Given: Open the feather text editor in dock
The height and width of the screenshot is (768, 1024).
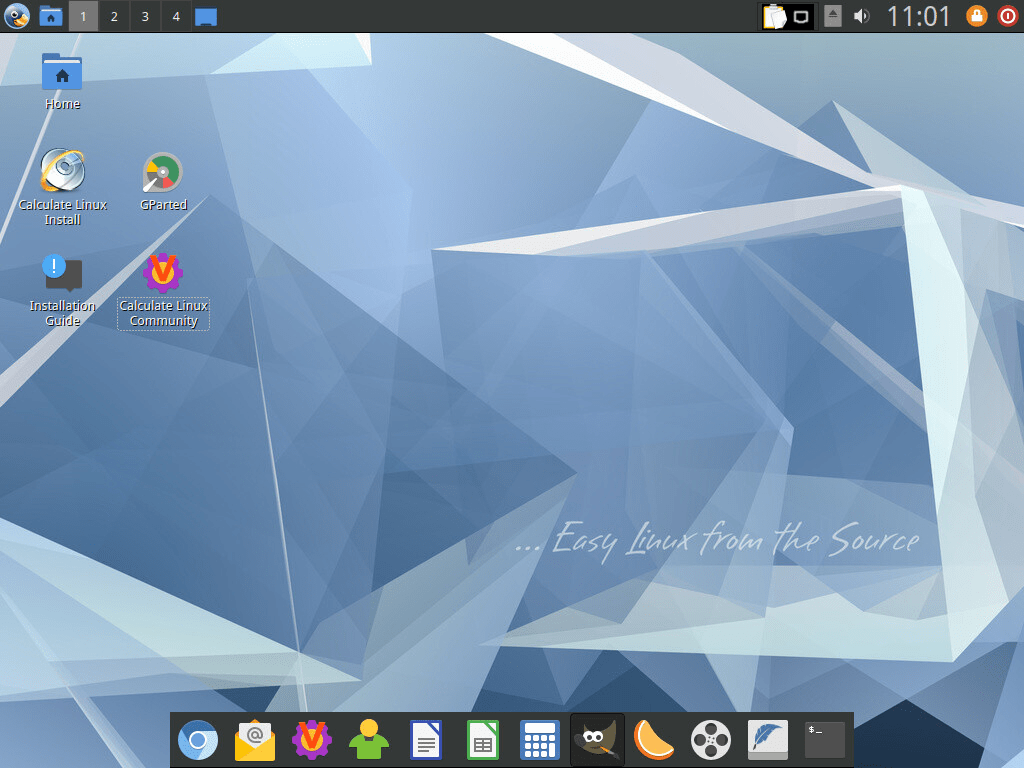Looking at the screenshot, I should 768,740.
